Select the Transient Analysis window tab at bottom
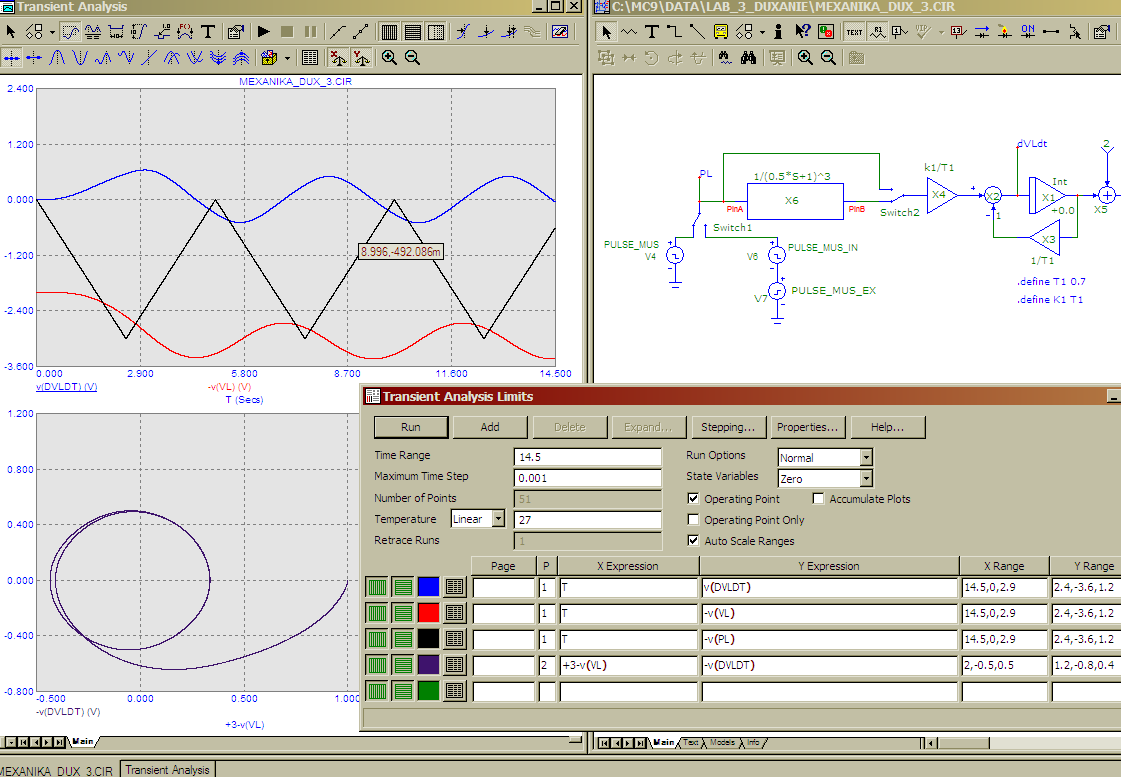1121x777 pixels. 167,770
